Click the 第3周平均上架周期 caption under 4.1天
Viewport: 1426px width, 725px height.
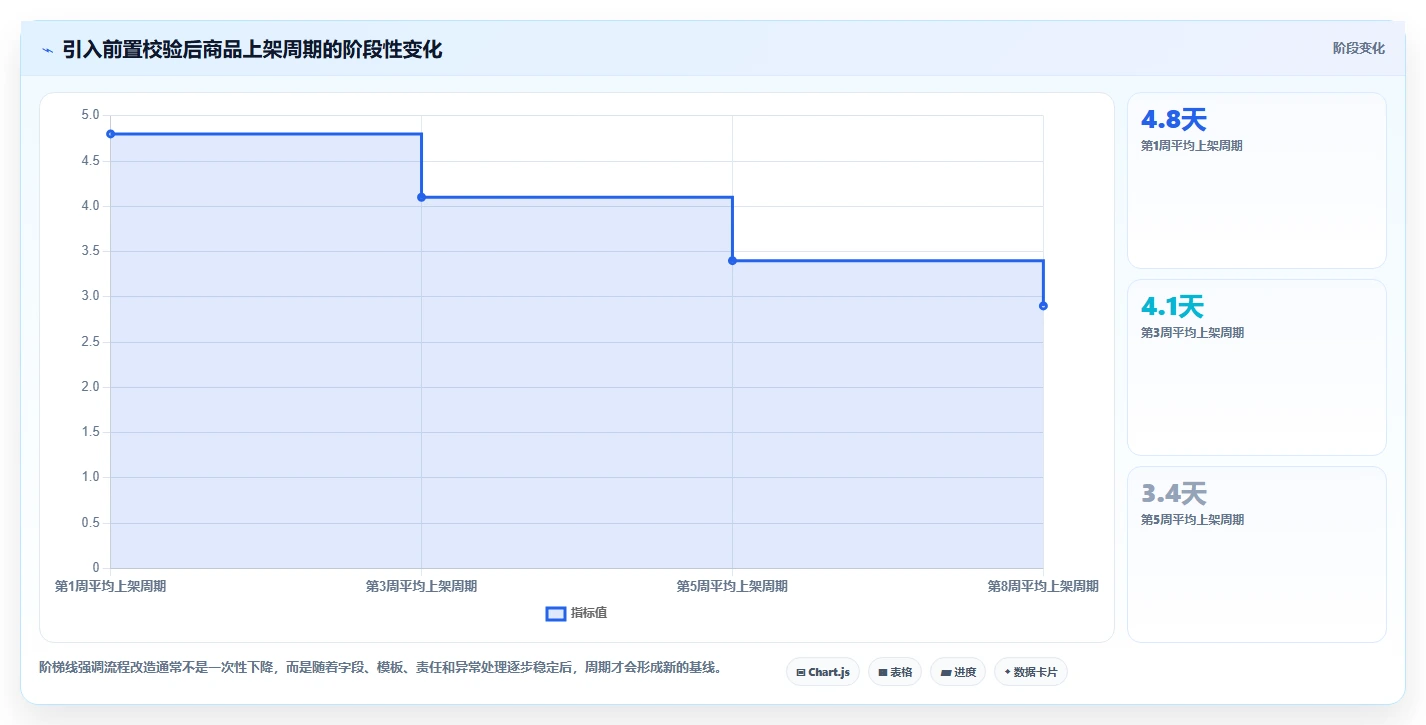(x=1192, y=332)
